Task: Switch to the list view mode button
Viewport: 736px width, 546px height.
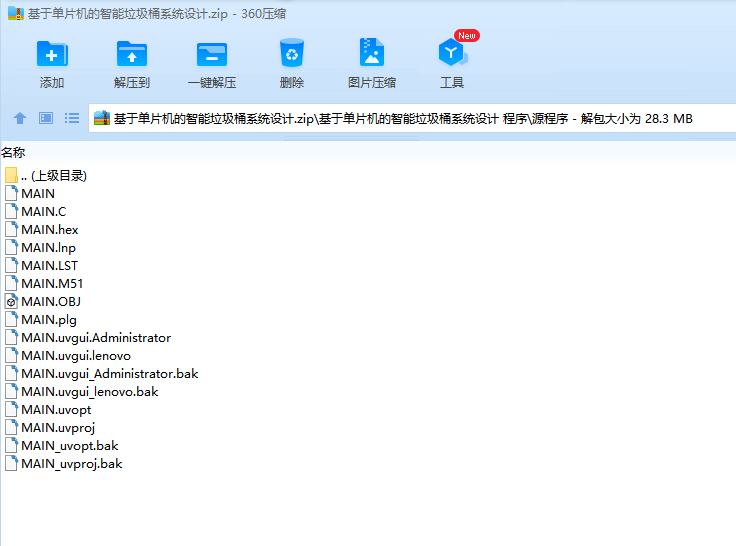Action: click(72, 118)
